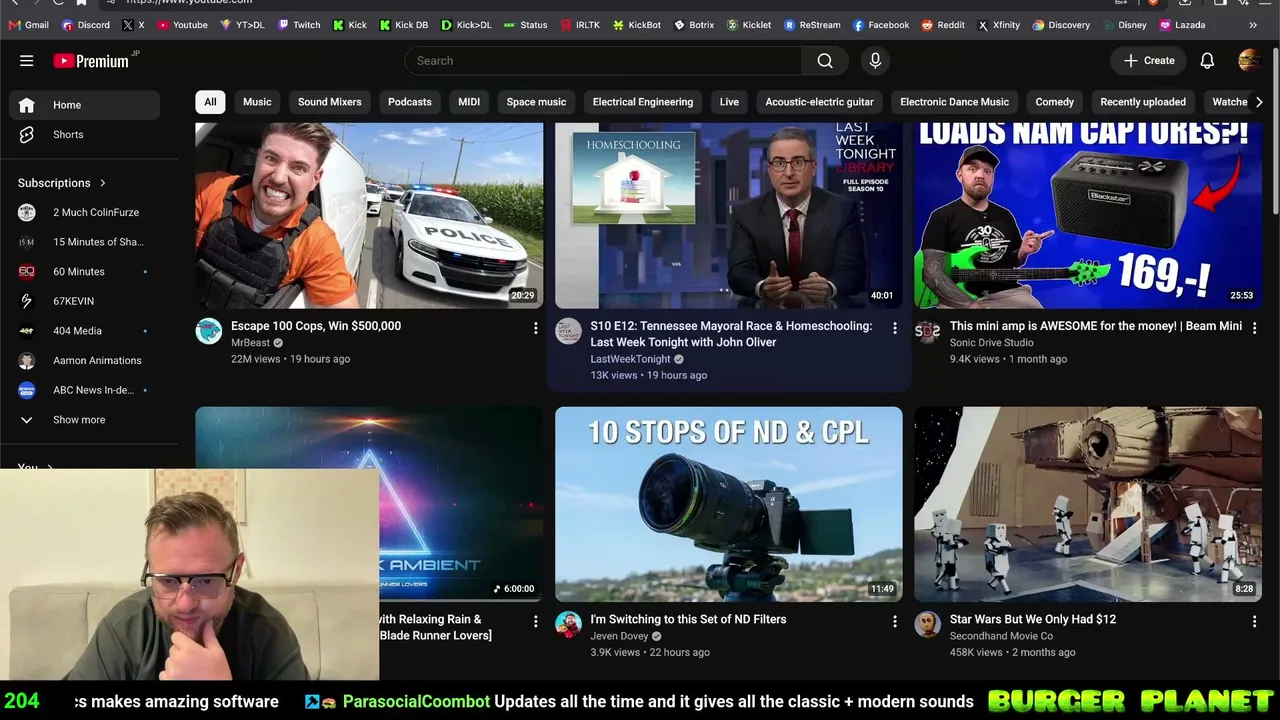
Task: Select the Electrical Engineering chip
Action: (643, 102)
